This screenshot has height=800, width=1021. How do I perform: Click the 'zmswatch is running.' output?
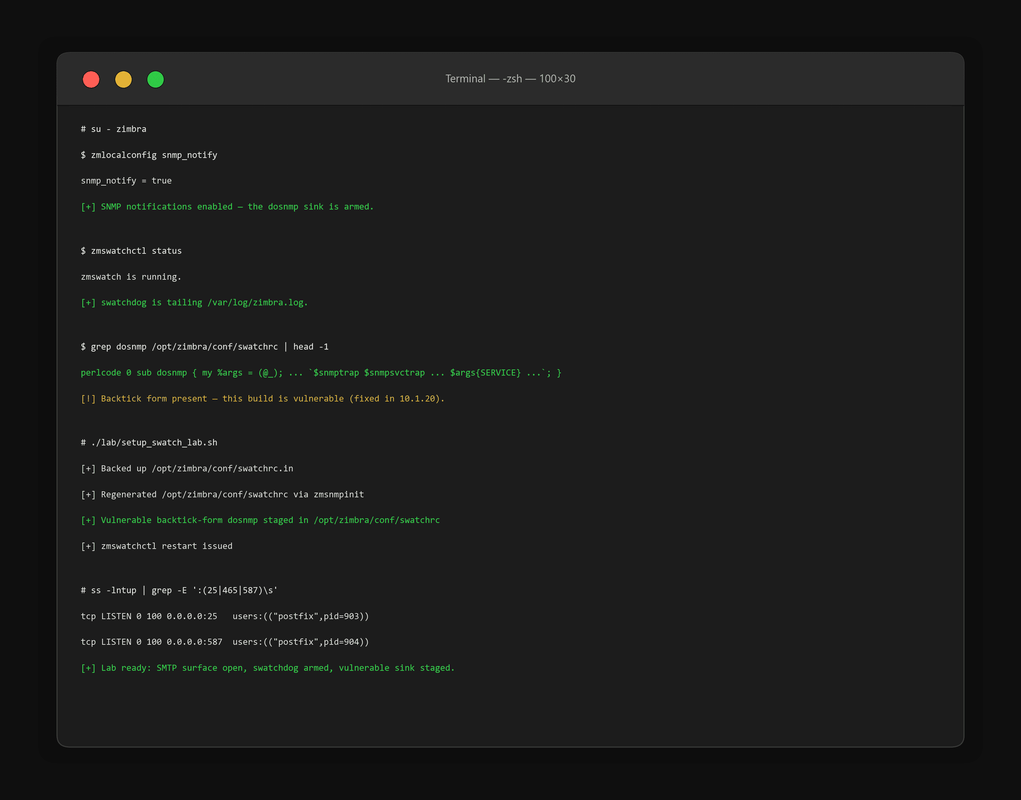click(131, 277)
